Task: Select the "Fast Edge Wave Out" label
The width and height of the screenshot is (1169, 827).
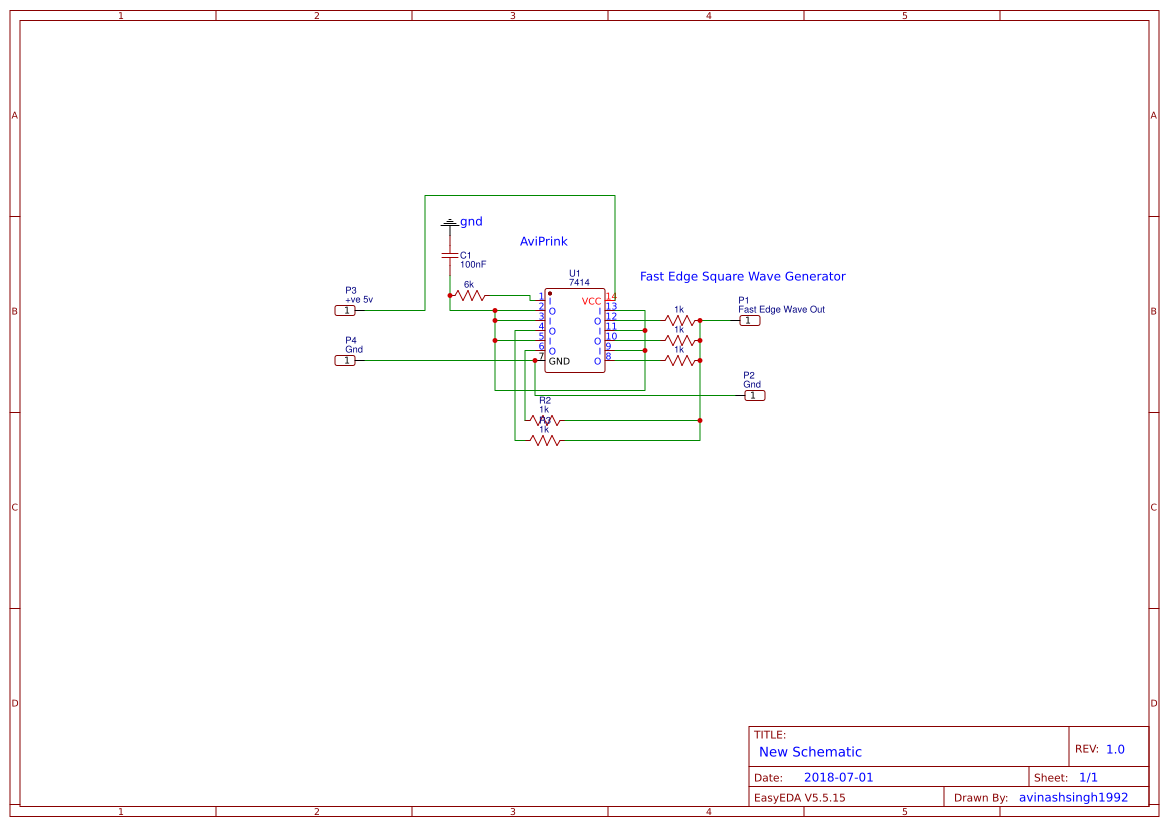Action: 782,309
